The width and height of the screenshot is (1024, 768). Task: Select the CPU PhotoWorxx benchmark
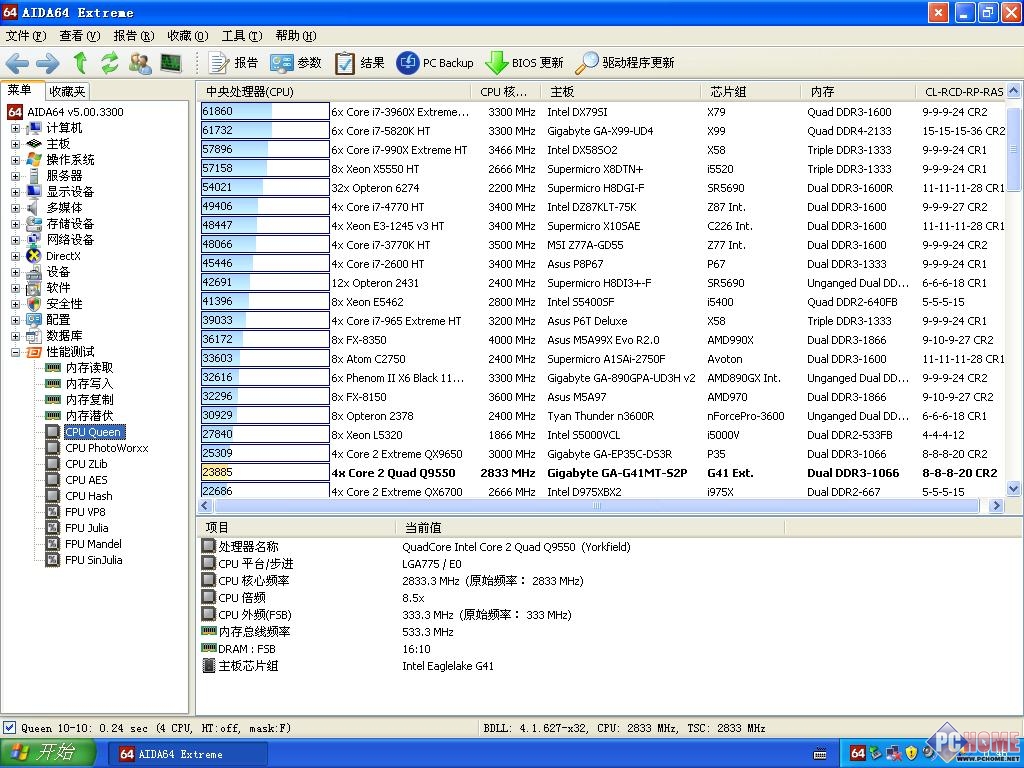(106, 448)
